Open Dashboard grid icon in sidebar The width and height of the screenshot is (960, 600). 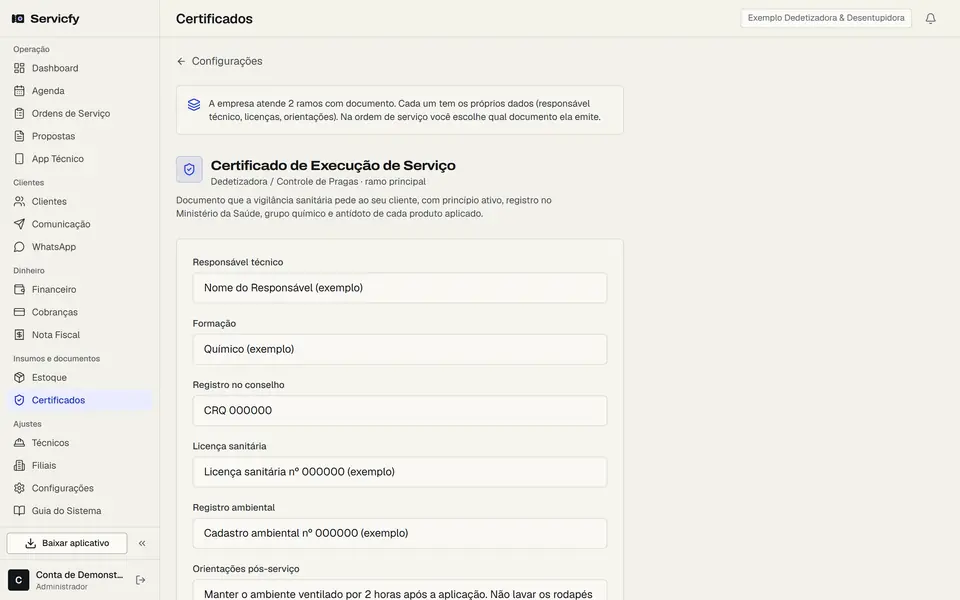(19, 68)
